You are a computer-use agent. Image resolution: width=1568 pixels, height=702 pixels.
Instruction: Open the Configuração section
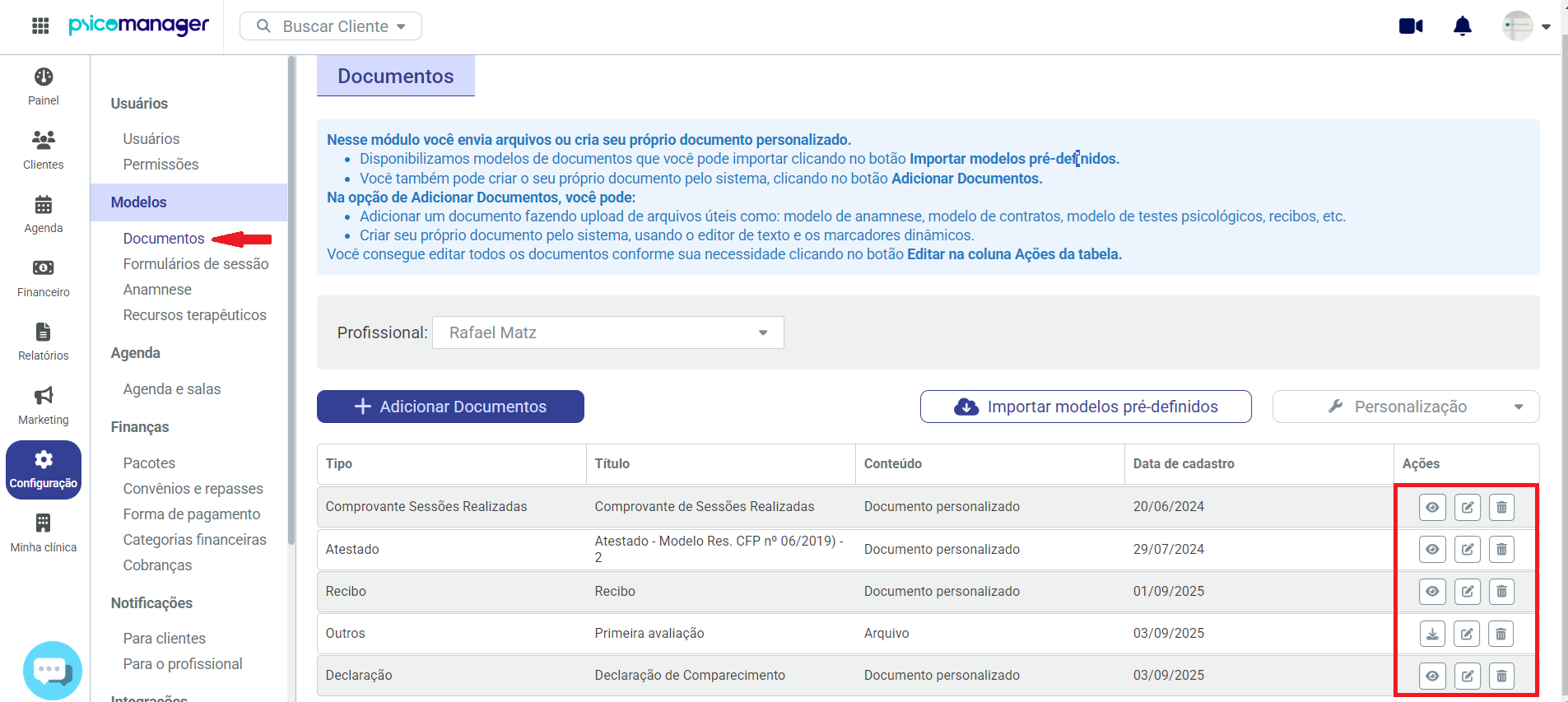(44, 470)
